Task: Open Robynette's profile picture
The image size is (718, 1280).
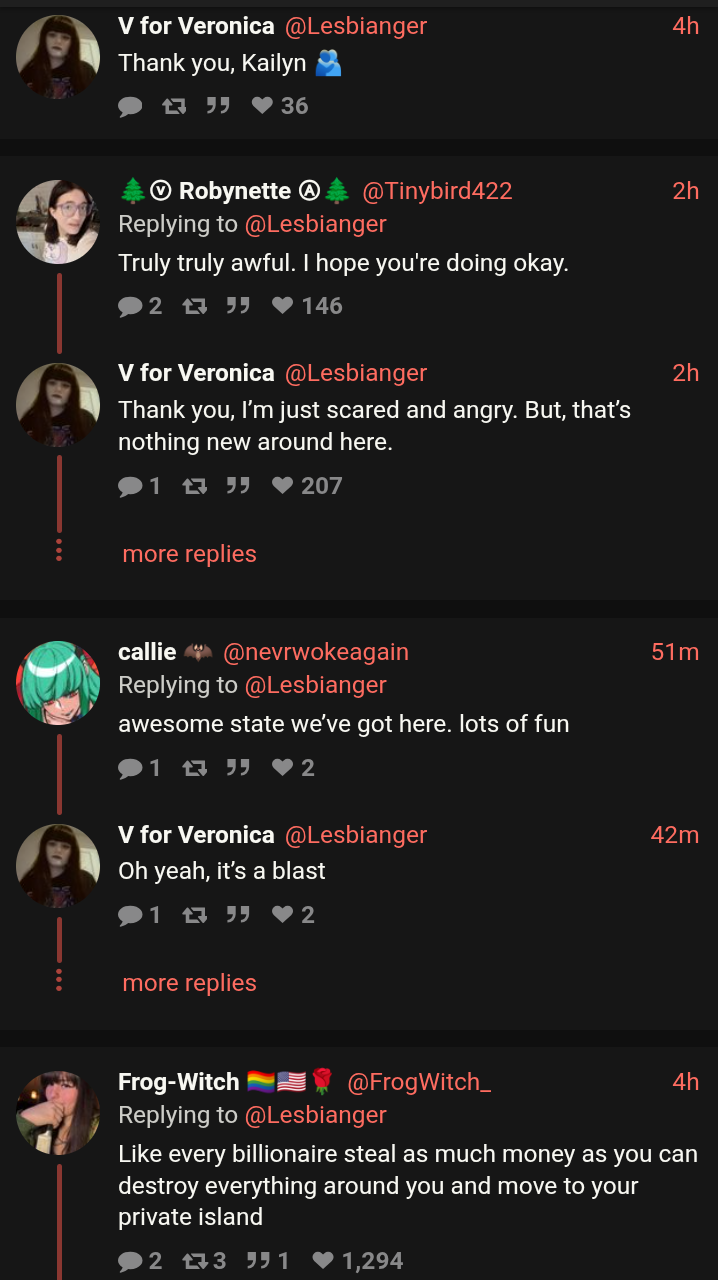Action: pos(58,222)
